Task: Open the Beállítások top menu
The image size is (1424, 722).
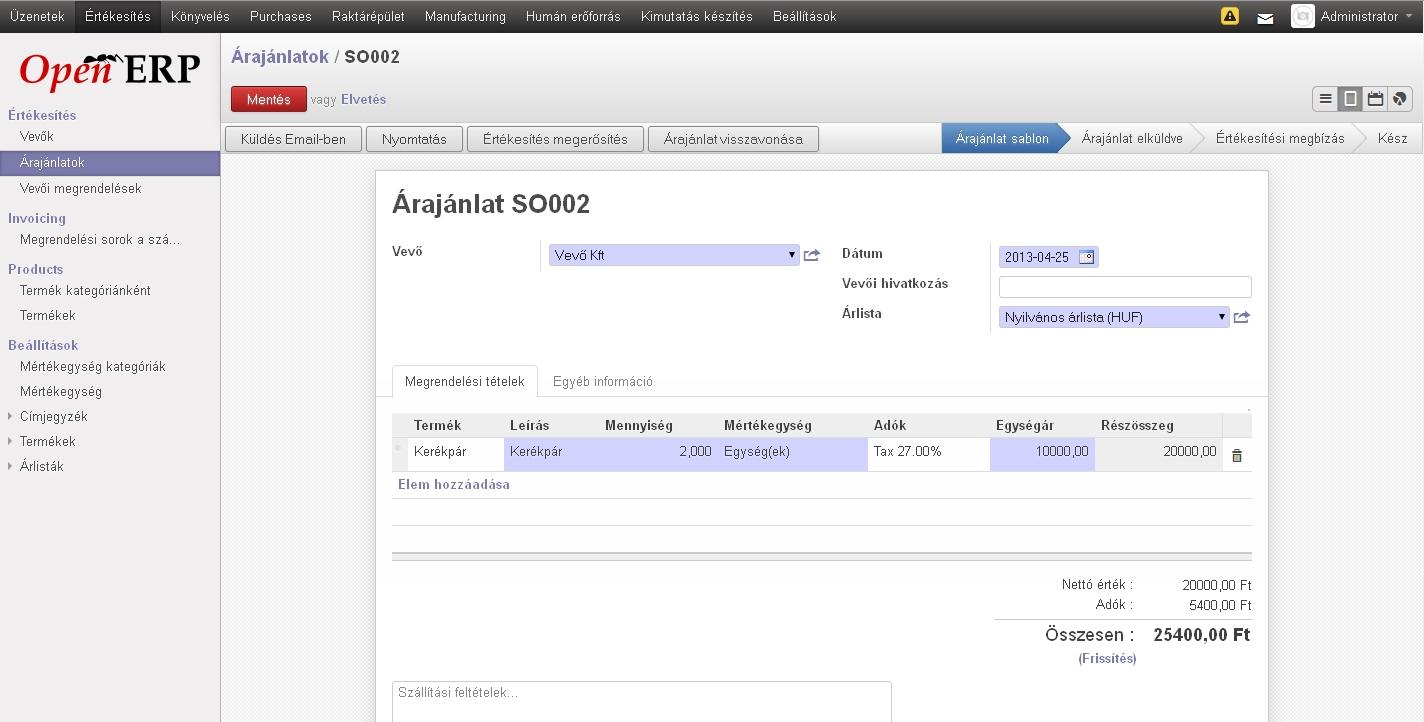Action: pos(804,16)
